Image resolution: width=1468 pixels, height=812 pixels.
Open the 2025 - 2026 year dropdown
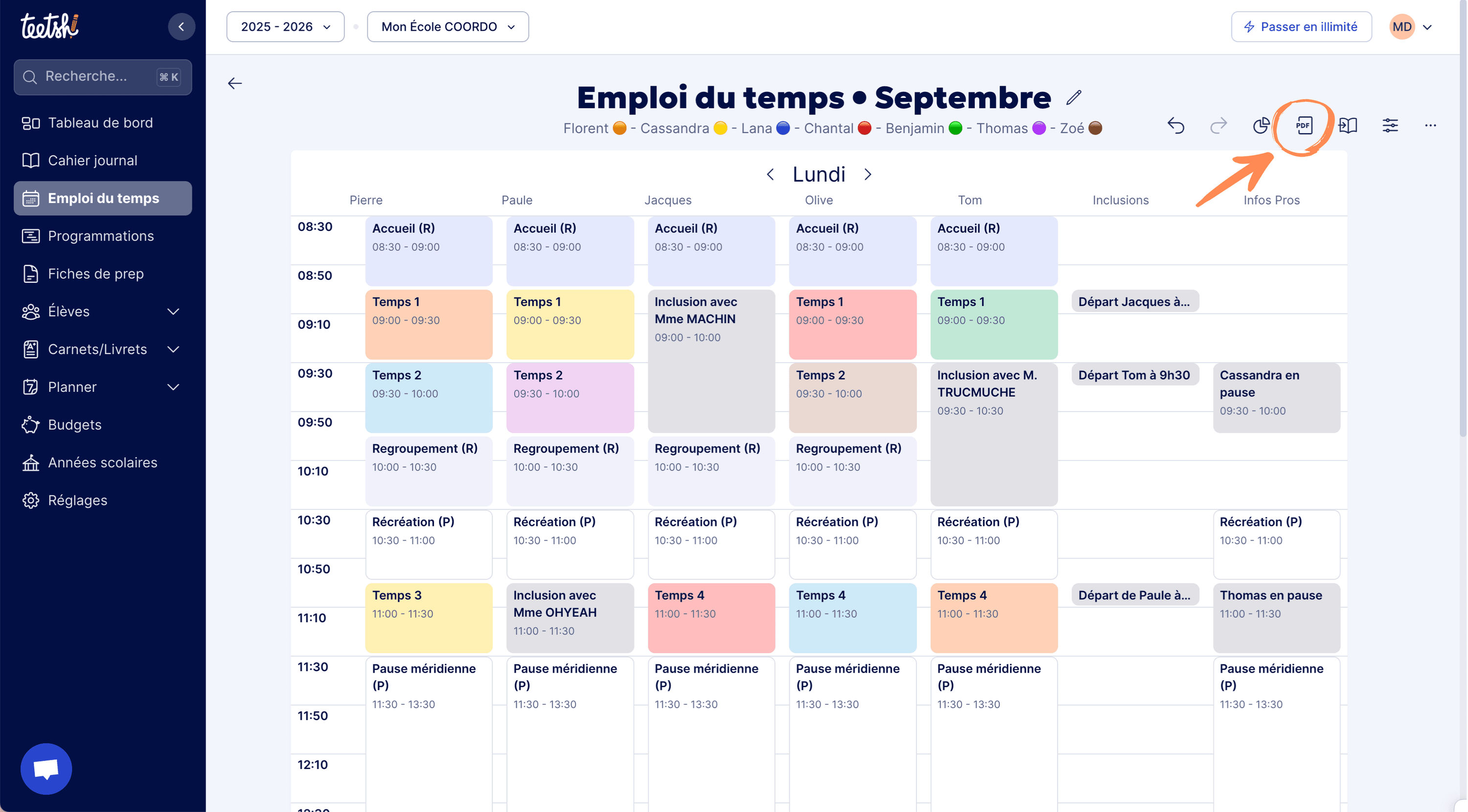point(285,27)
